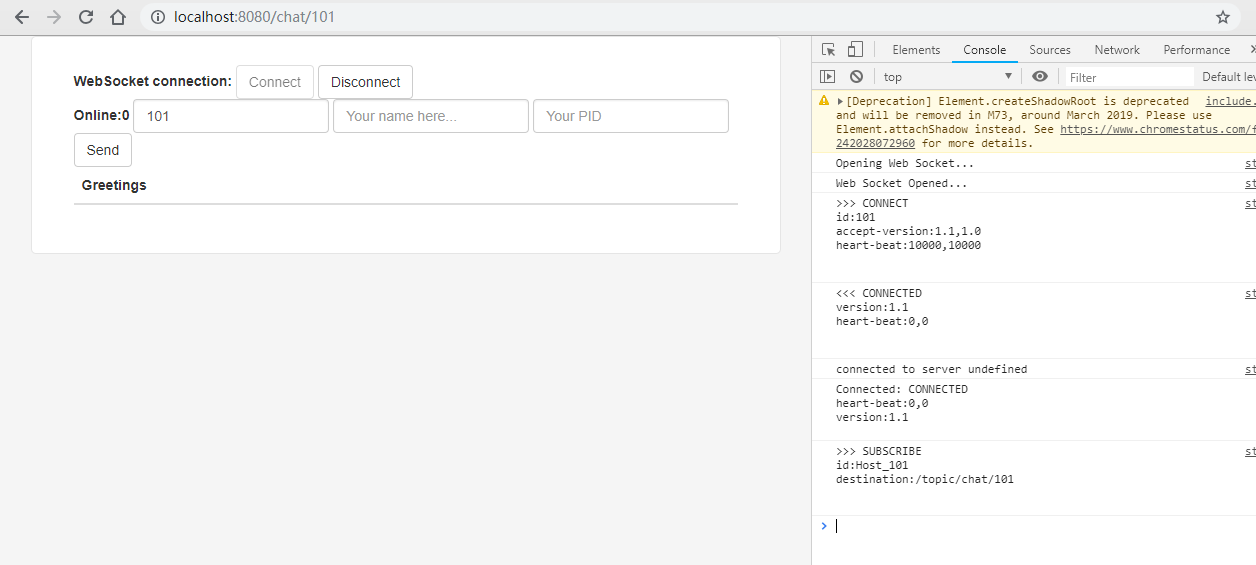Toggle the DevTools device toolbar icon
This screenshot has height=565, width=1256.
(x=855, y=49)
